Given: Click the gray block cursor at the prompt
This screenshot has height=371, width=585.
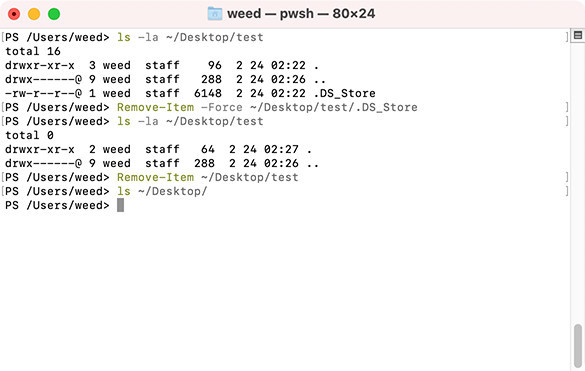Looking at the screenshot, I should point(120,205).
